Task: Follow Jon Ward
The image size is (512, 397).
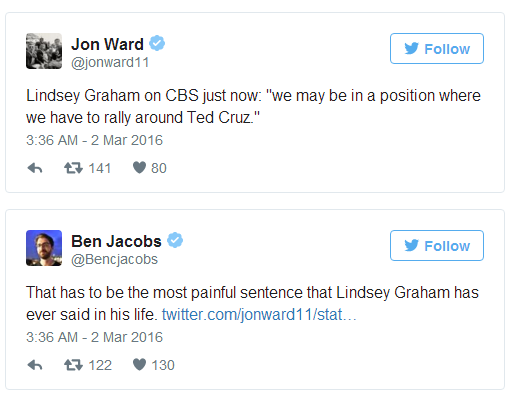Action: [437, 49]
